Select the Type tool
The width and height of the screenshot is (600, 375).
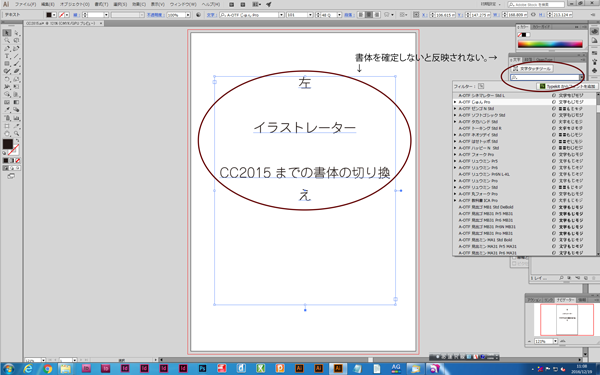tap(7, 56)
